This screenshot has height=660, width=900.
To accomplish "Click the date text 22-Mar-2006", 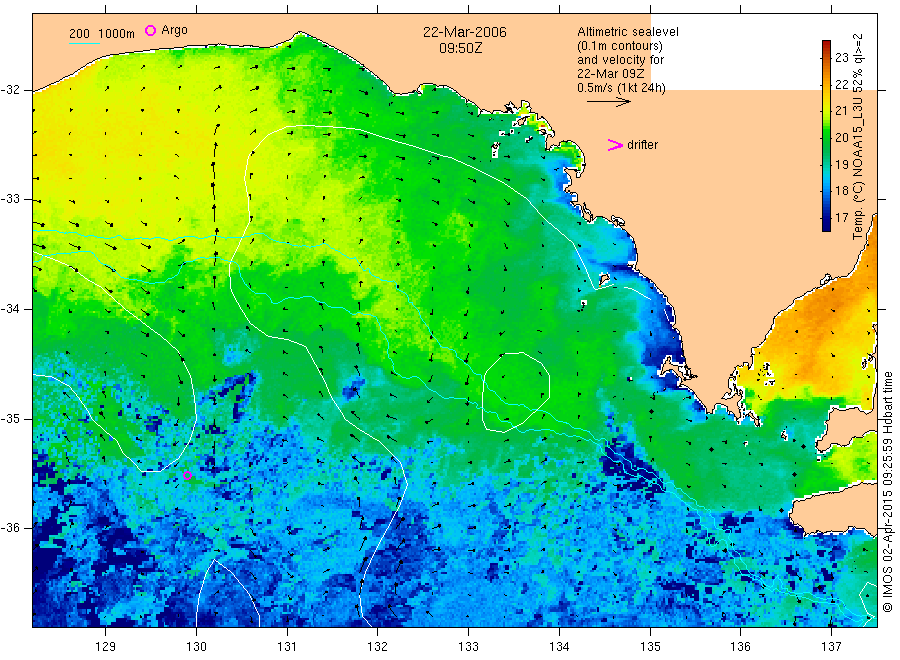I will 465,32.
